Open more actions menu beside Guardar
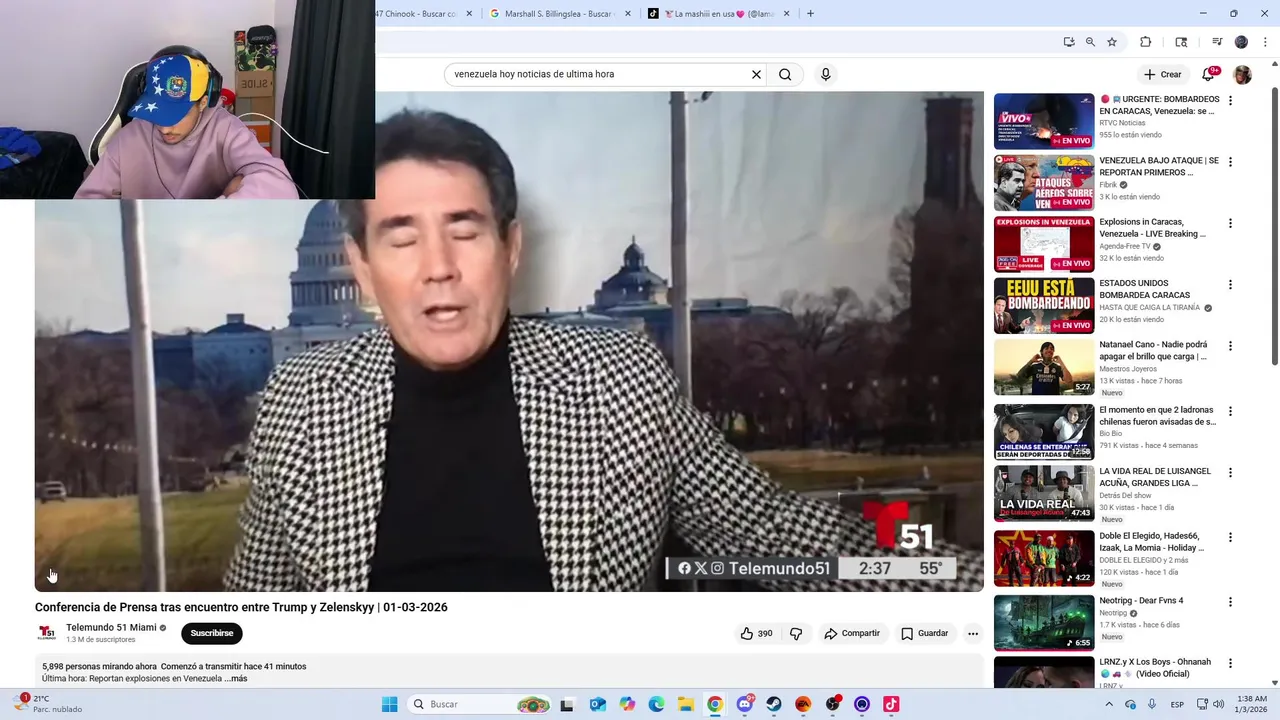 point(973,633)
